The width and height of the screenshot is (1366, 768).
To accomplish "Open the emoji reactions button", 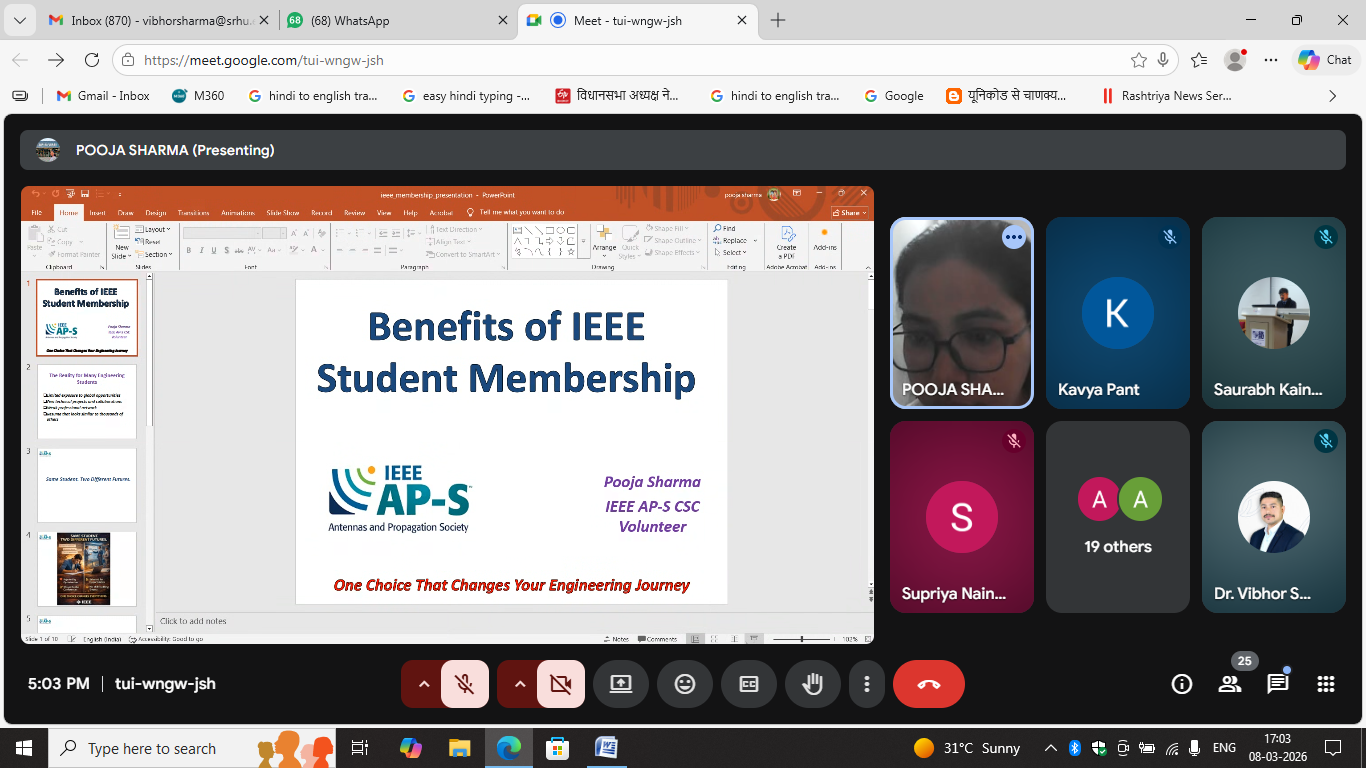I will [684, 684].
